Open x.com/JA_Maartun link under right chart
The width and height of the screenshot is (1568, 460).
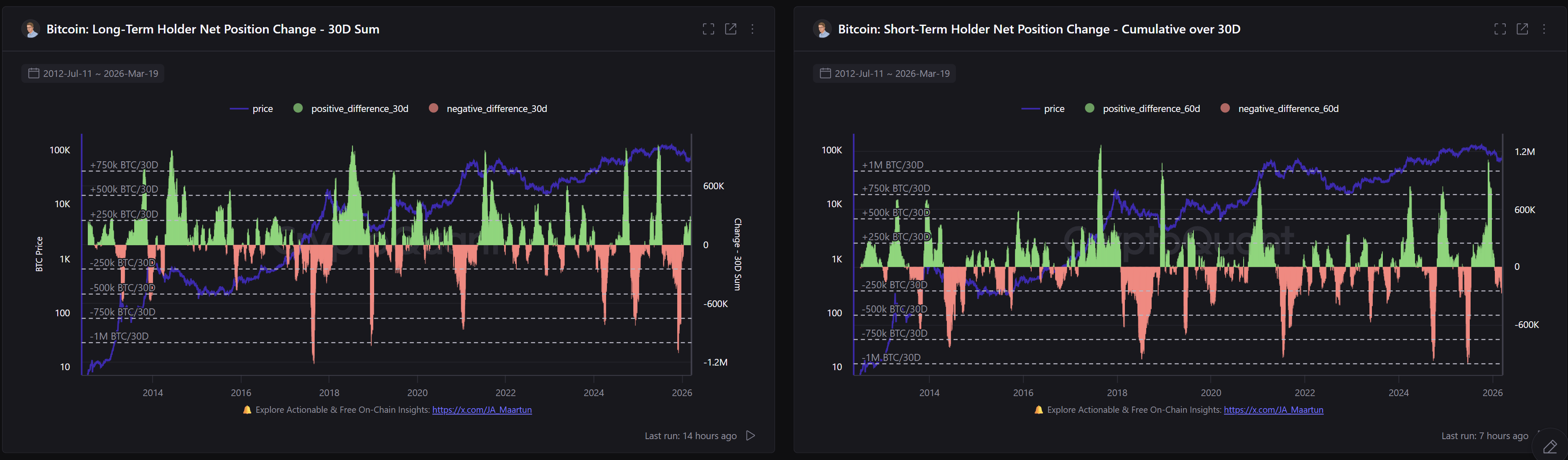[x=1273, y=410]
